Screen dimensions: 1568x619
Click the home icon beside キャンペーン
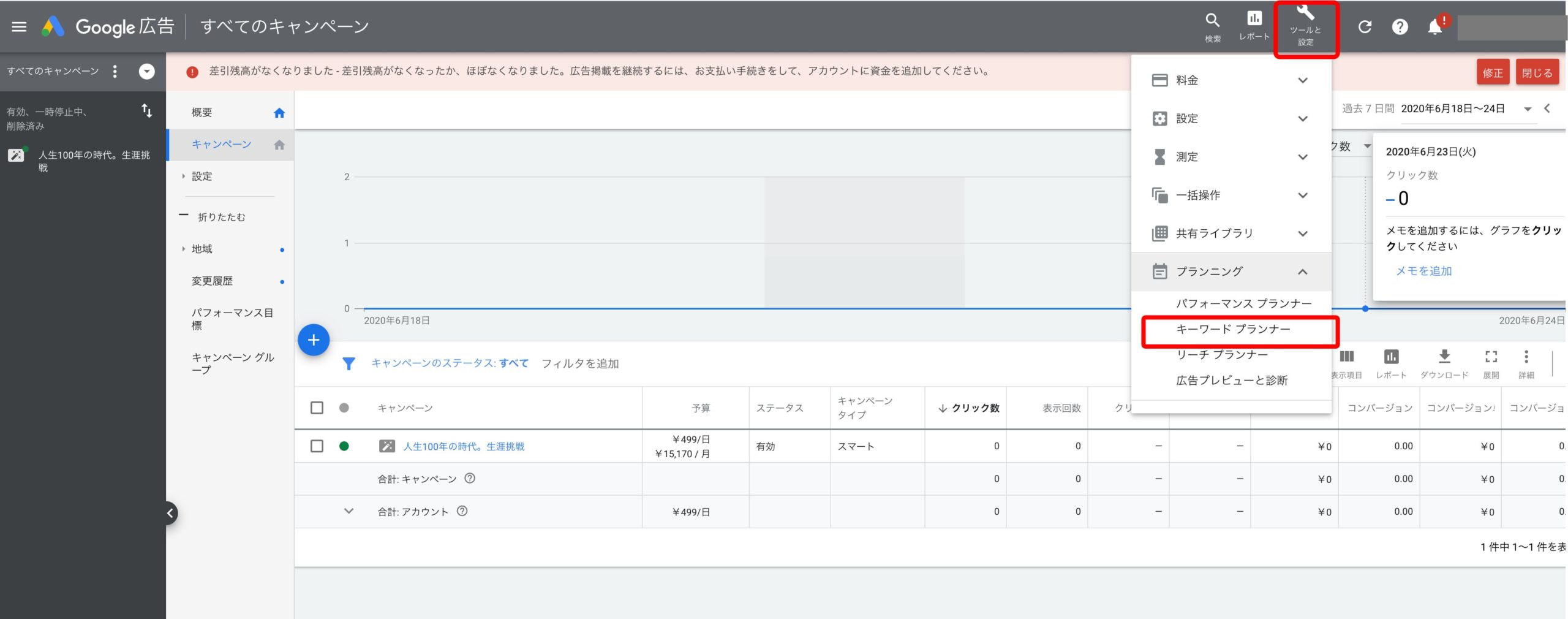coord(279,145)
